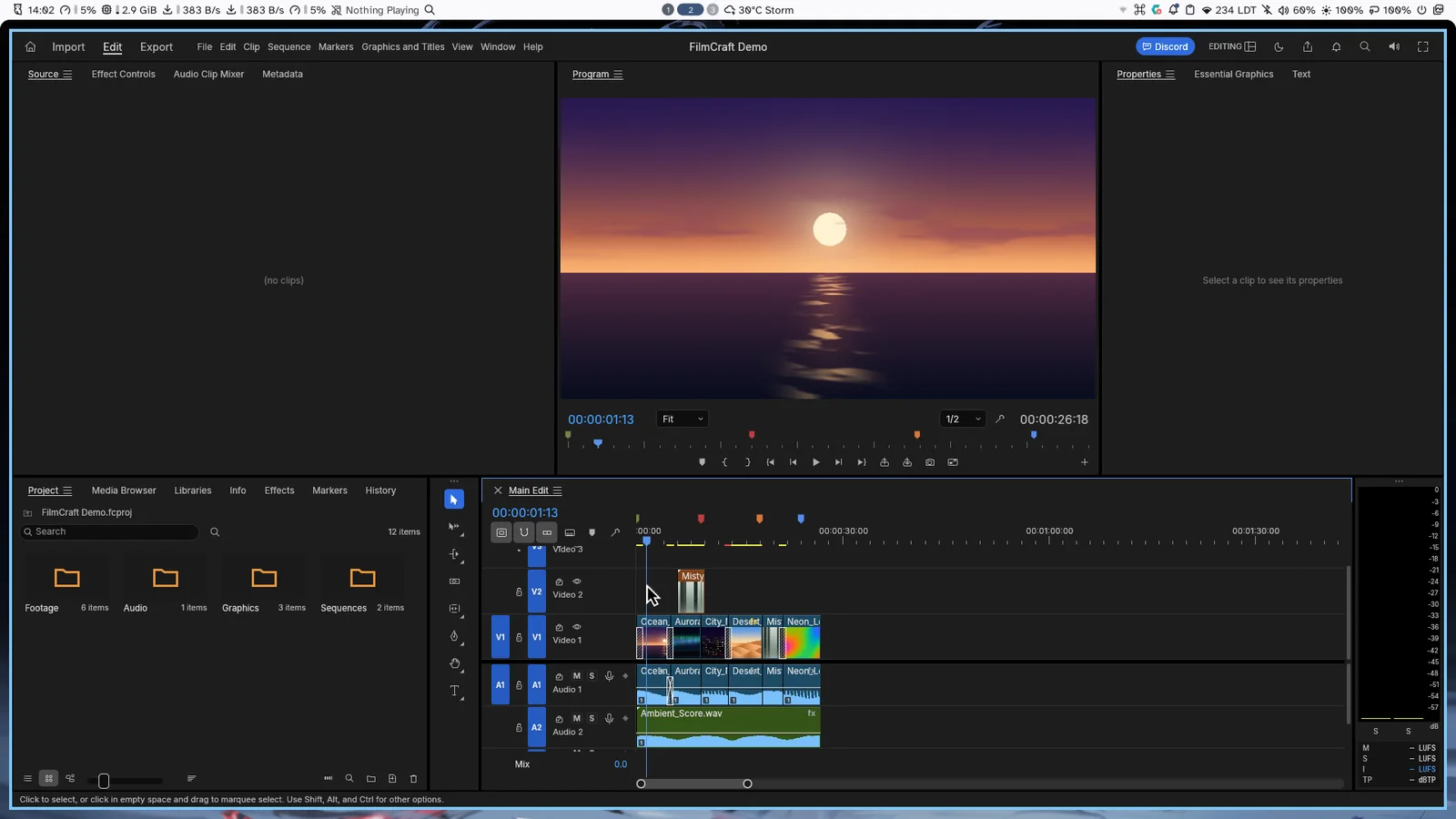Click timeline settings wrench icon
Image resolution: width=1456 pixels, height=819 pixels.
tap(615, 532)
